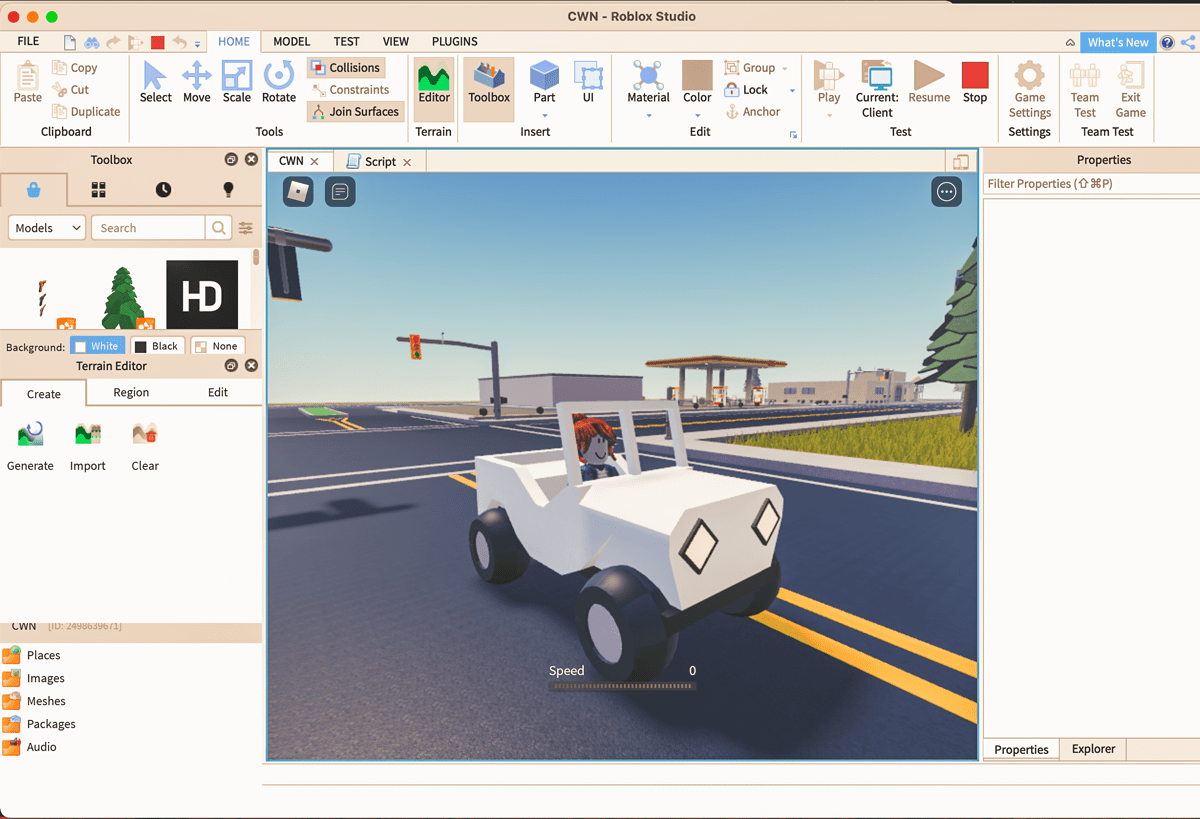1200x819 pixels.
Task: Switch the Current: Client view
Action: tap(877, 89)
